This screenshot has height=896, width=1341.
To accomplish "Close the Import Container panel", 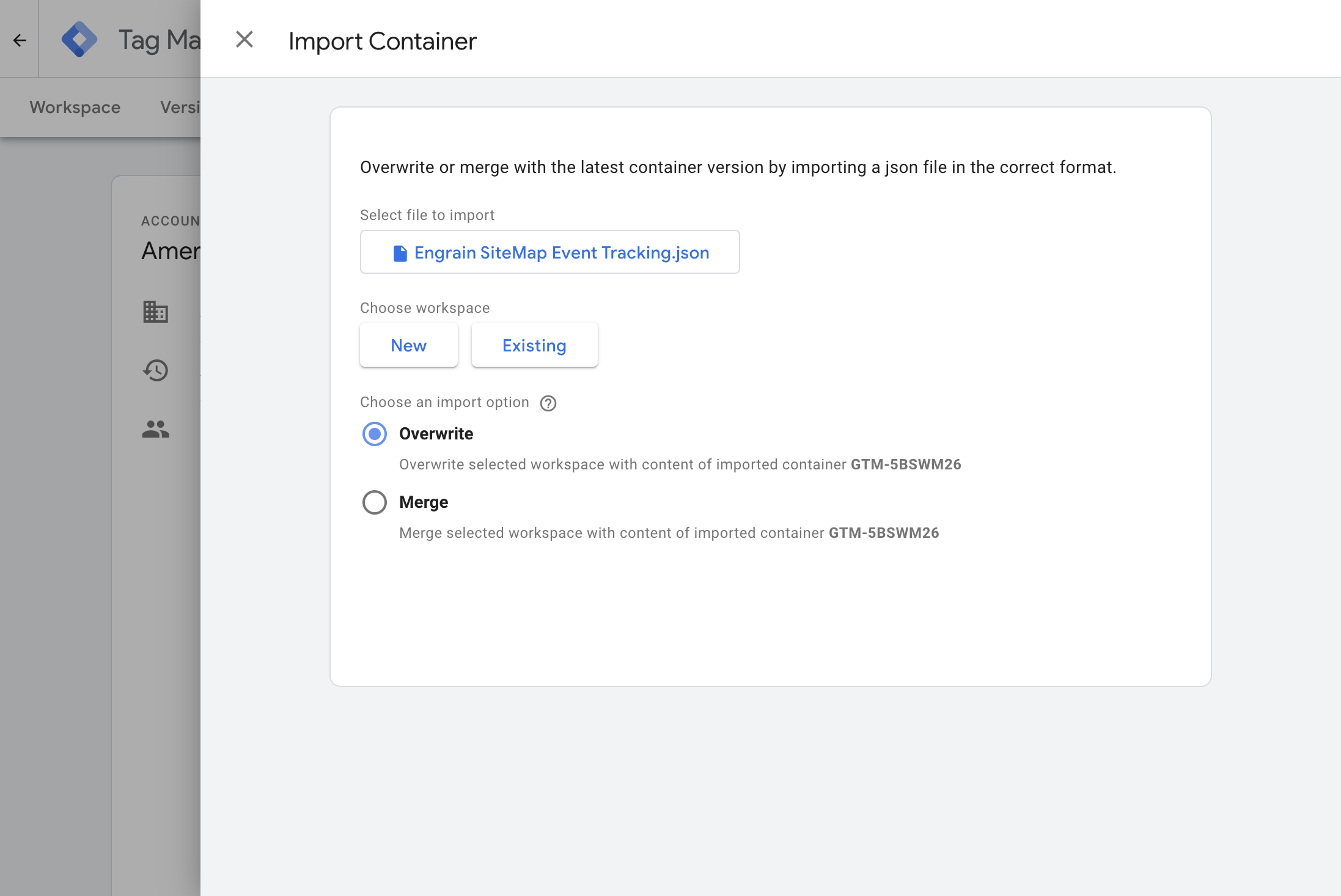I will [x=244, y=40].
